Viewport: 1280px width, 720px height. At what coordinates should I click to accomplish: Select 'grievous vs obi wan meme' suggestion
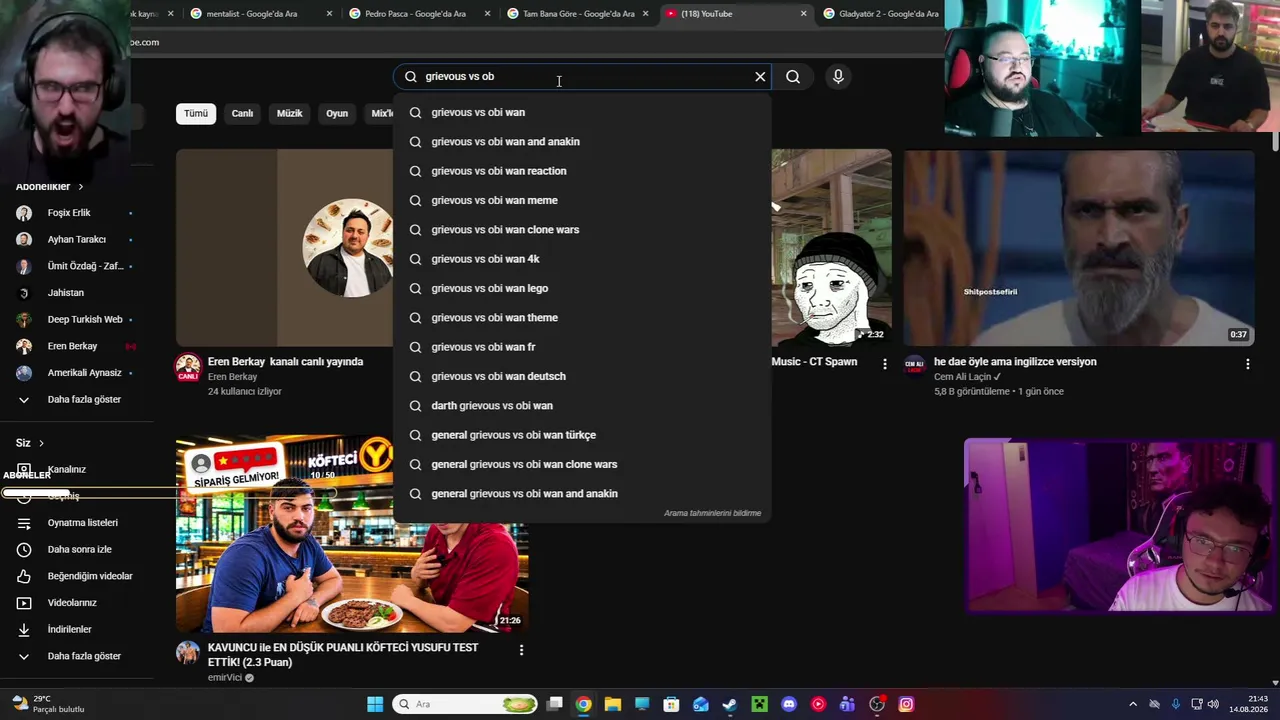click(x=582, y=200)
